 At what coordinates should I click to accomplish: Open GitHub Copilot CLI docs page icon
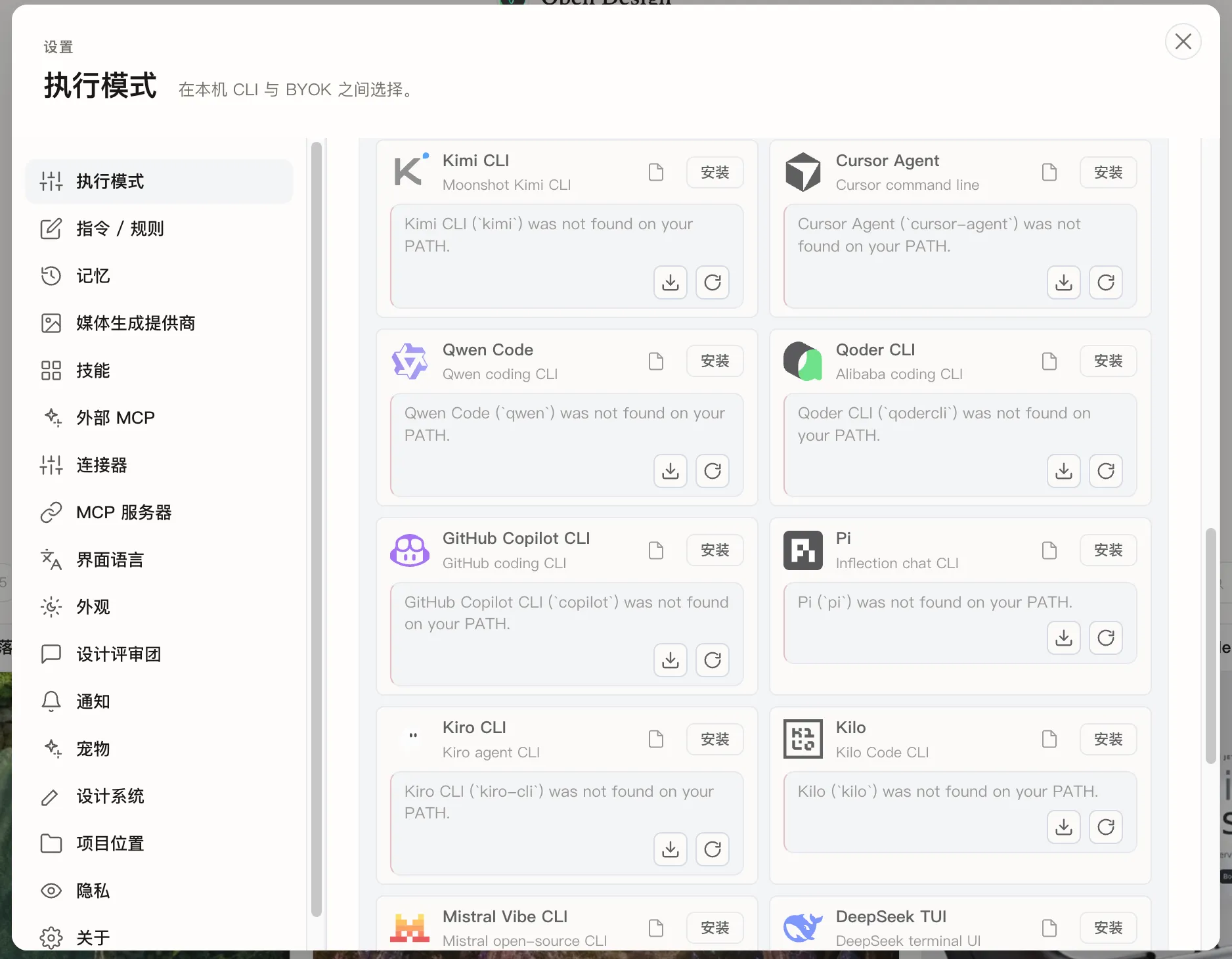pos(655,550)
